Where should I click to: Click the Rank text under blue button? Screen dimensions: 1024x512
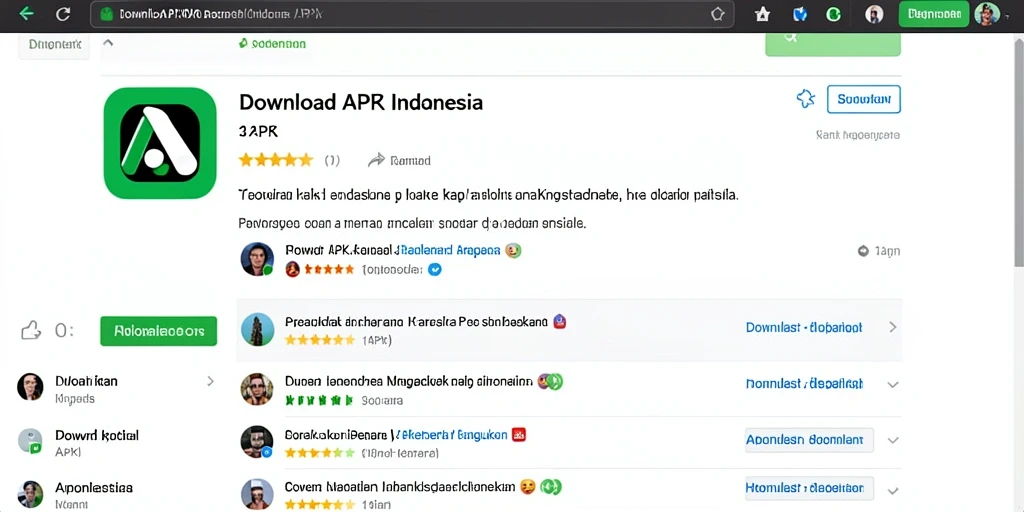click(x=858, y=135)
